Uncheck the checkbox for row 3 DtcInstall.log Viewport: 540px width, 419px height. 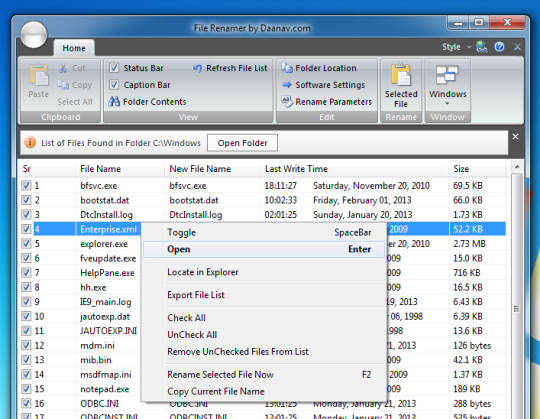[27, 214]
